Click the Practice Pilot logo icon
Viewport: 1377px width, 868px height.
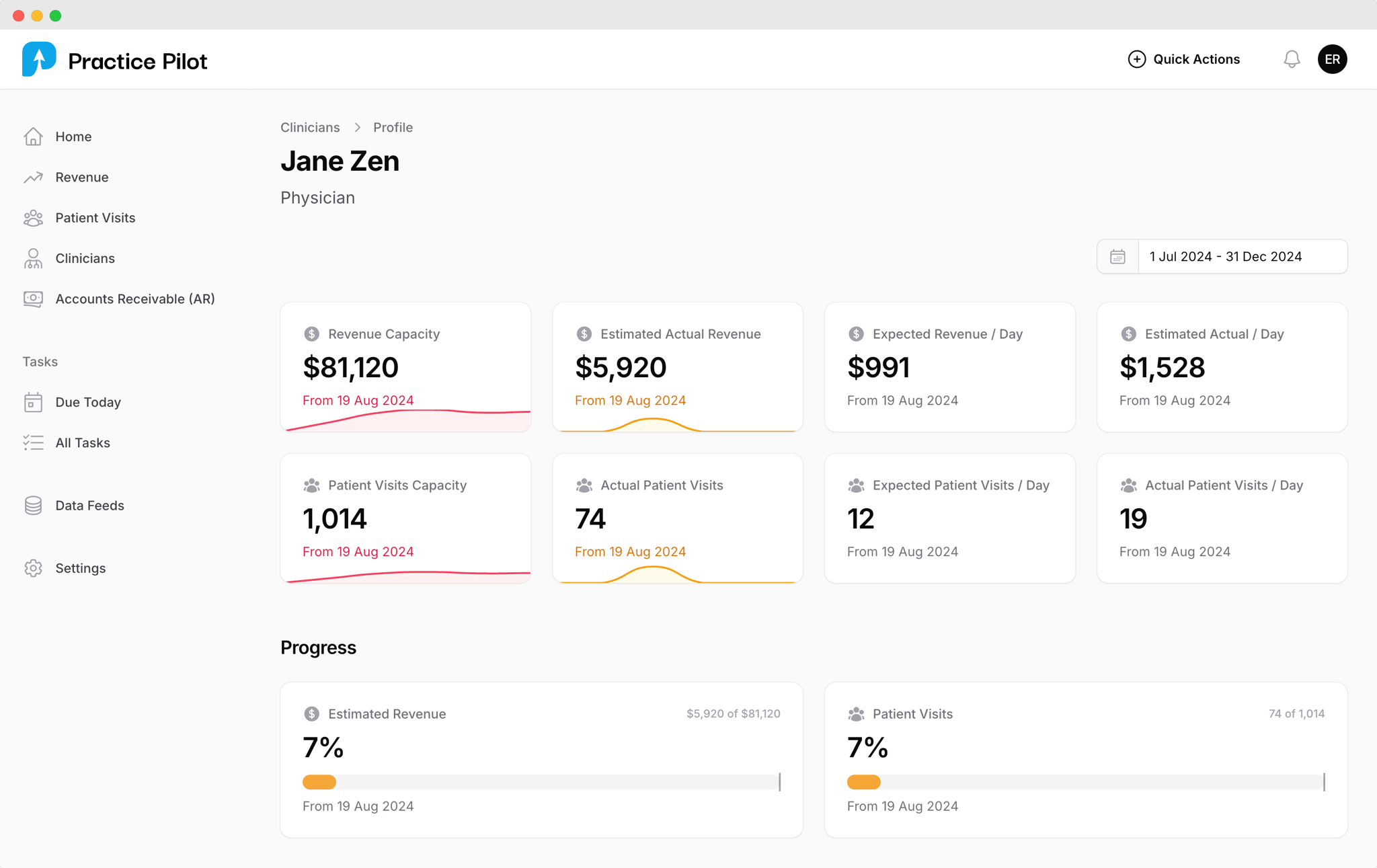[x=39, y=59]
